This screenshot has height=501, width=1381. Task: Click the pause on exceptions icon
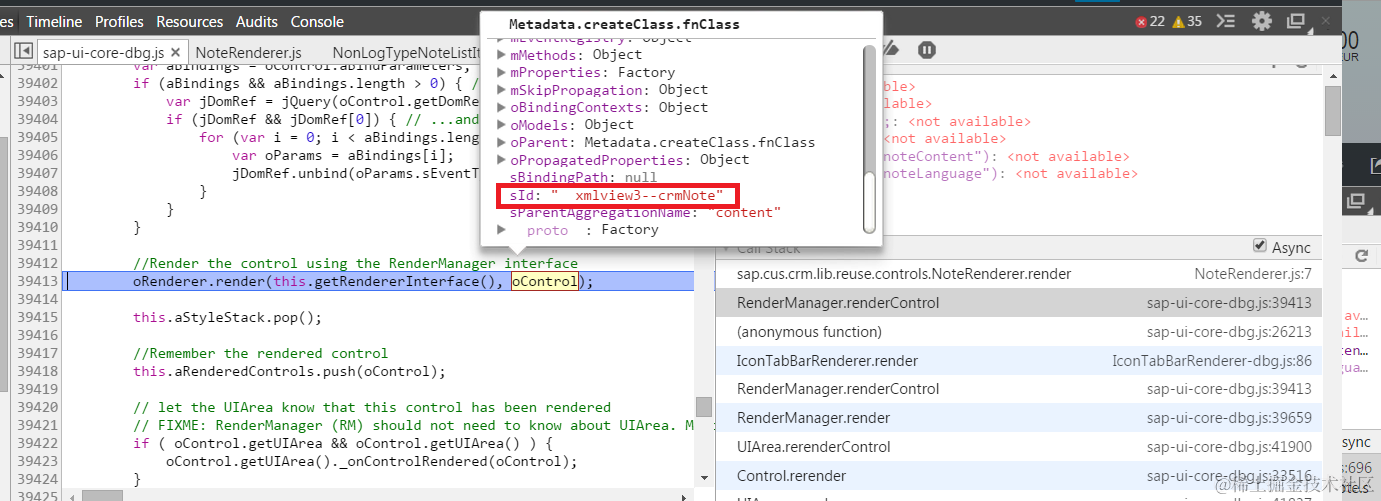(x=927, y=50)
